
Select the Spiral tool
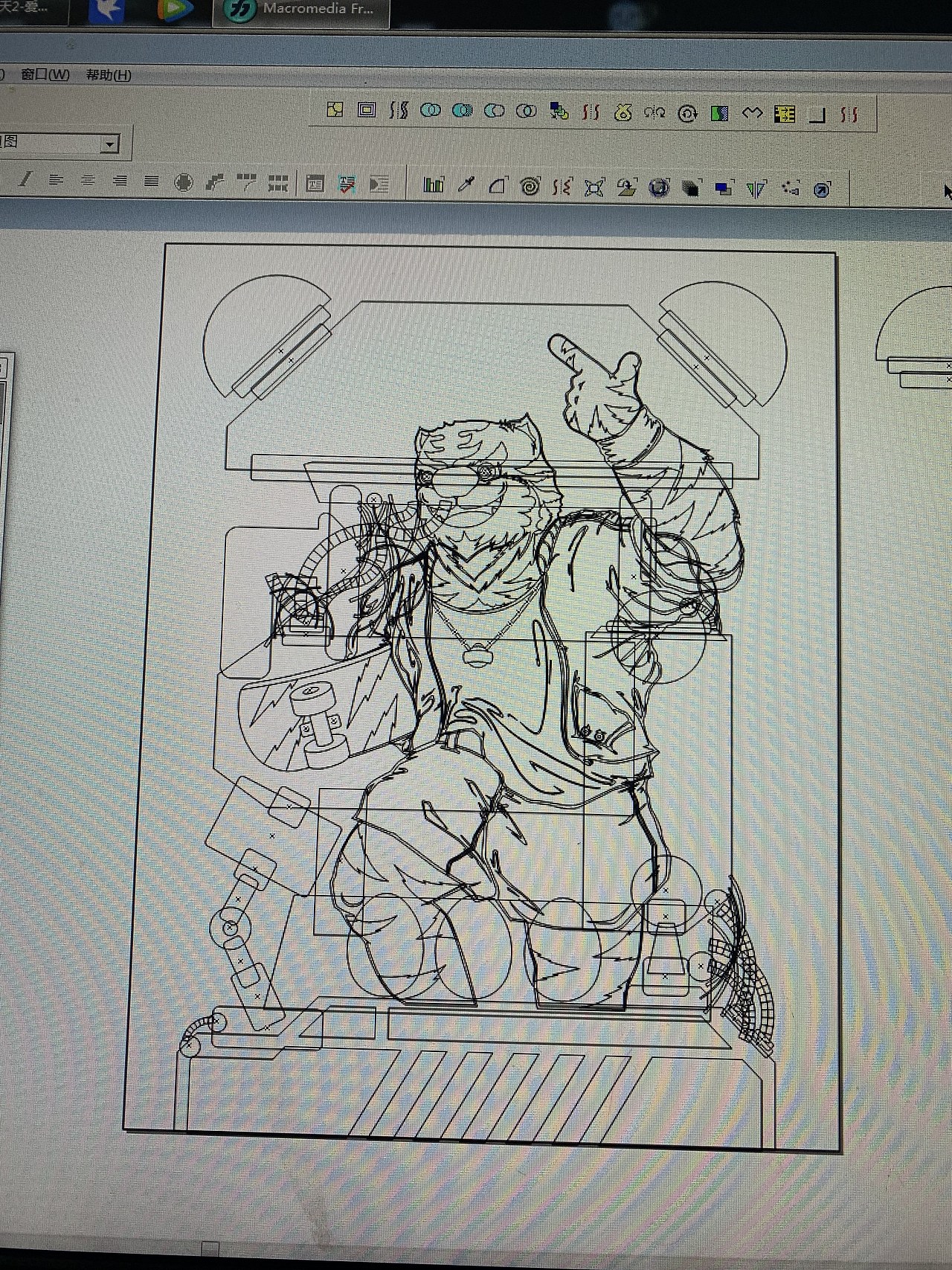click(530, 186)
